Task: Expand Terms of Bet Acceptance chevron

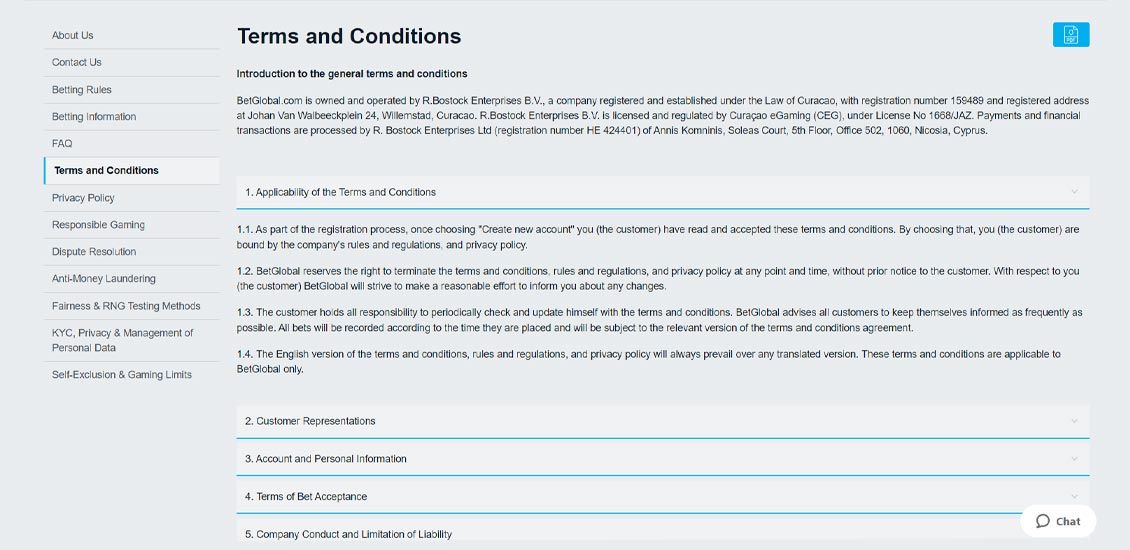Action: (1074, 497)
